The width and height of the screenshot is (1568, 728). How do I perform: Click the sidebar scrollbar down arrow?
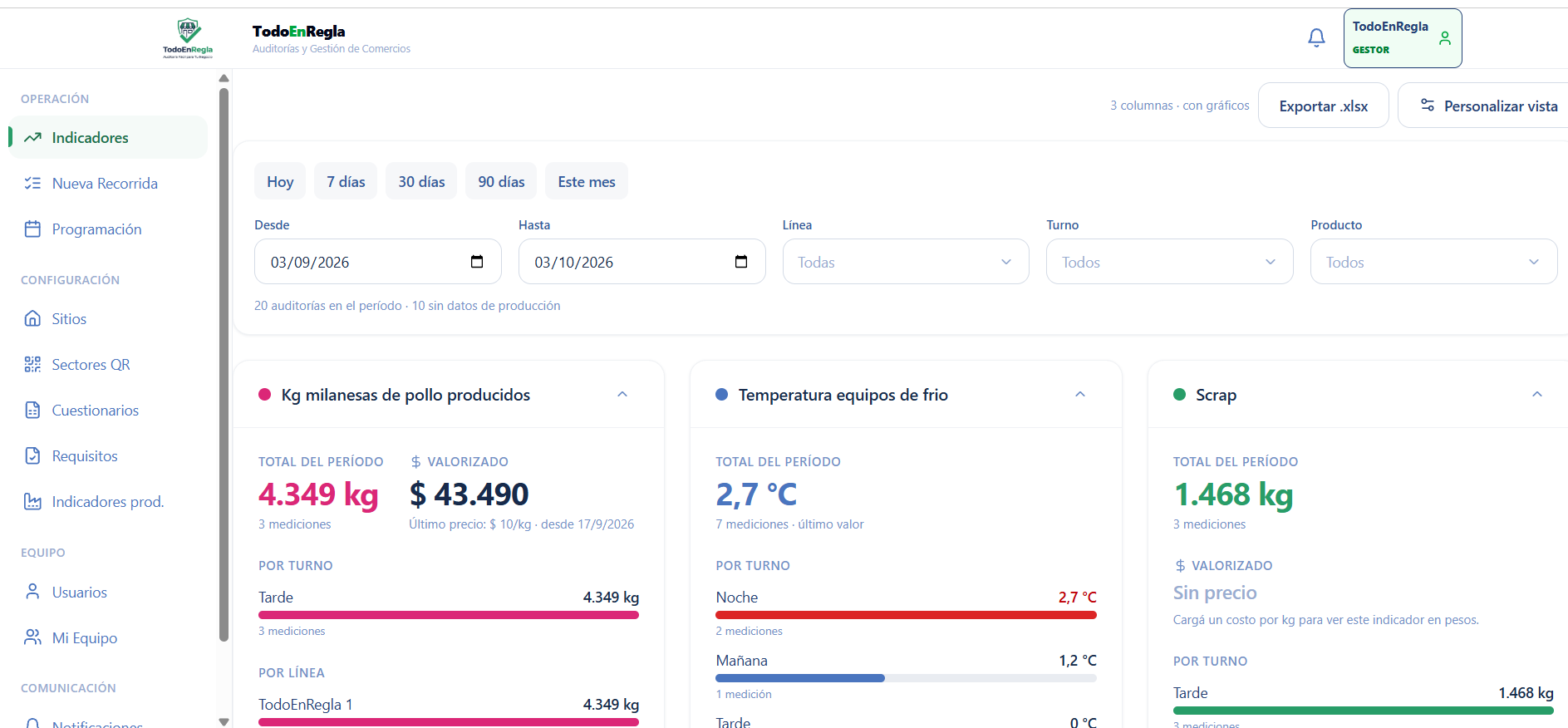[x=224, y=721]
